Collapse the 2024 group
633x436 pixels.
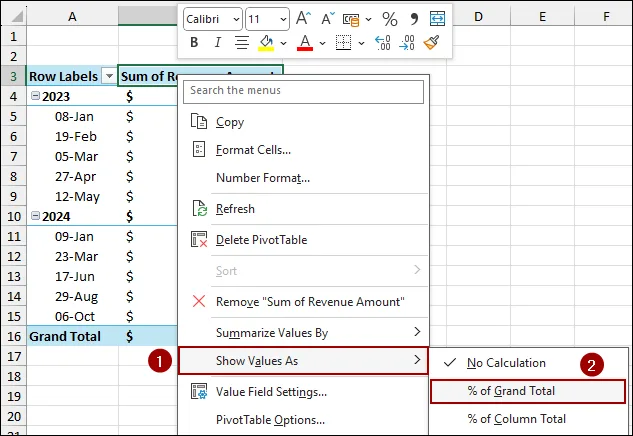coord(36,216)
